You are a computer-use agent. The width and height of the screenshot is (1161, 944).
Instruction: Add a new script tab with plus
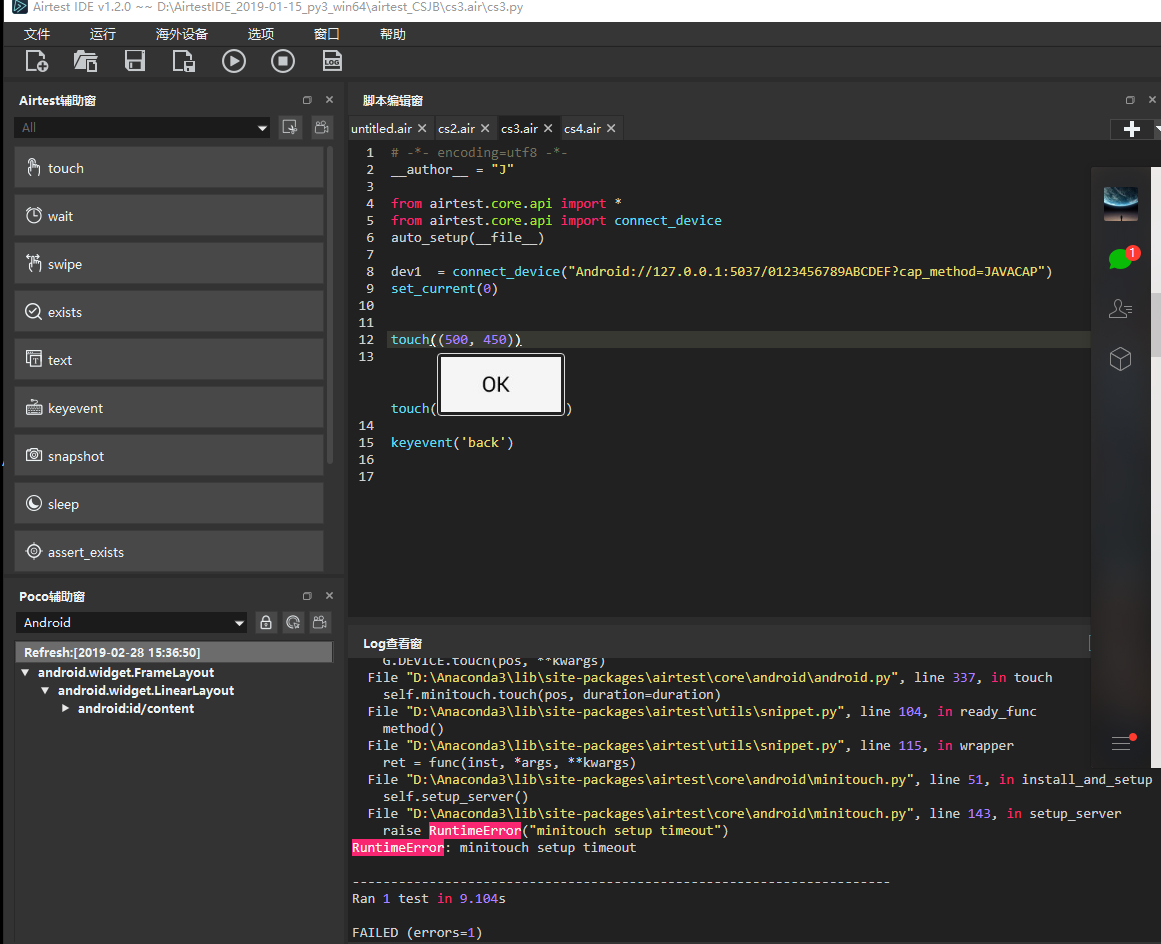tap(1131, 130)
